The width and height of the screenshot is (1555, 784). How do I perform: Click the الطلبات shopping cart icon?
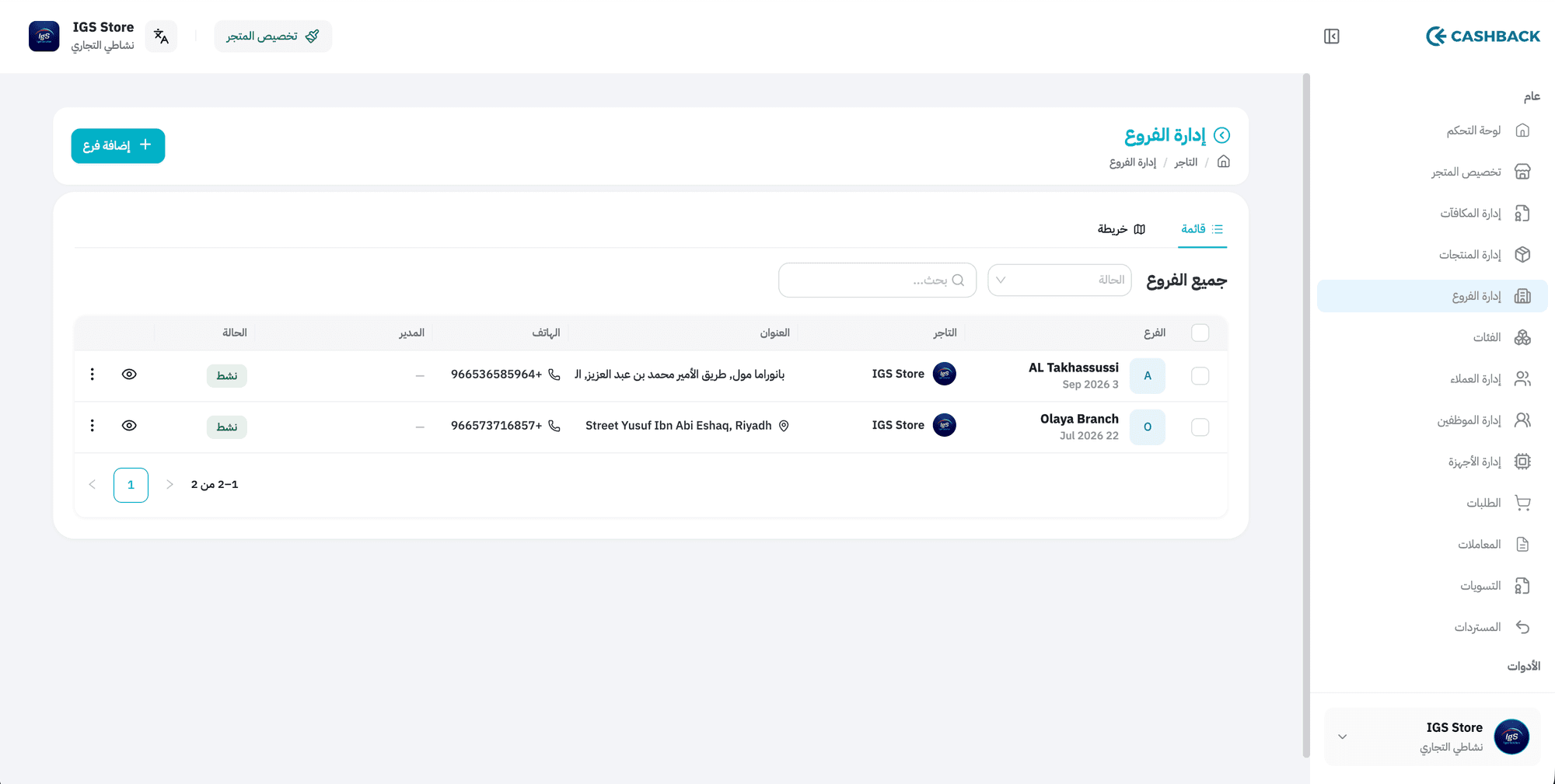pos(1522,503)
